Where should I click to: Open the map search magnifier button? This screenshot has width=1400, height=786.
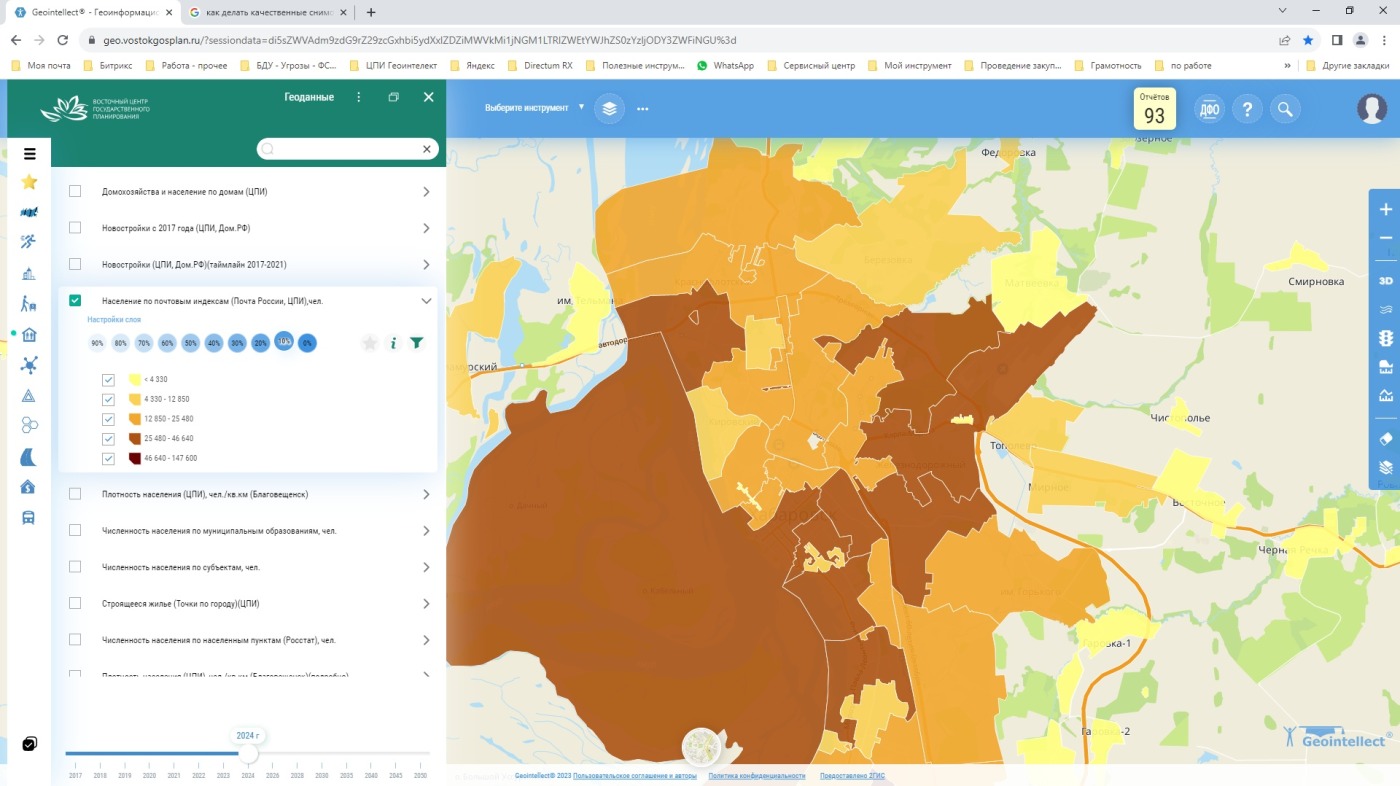coord(1285,109)
